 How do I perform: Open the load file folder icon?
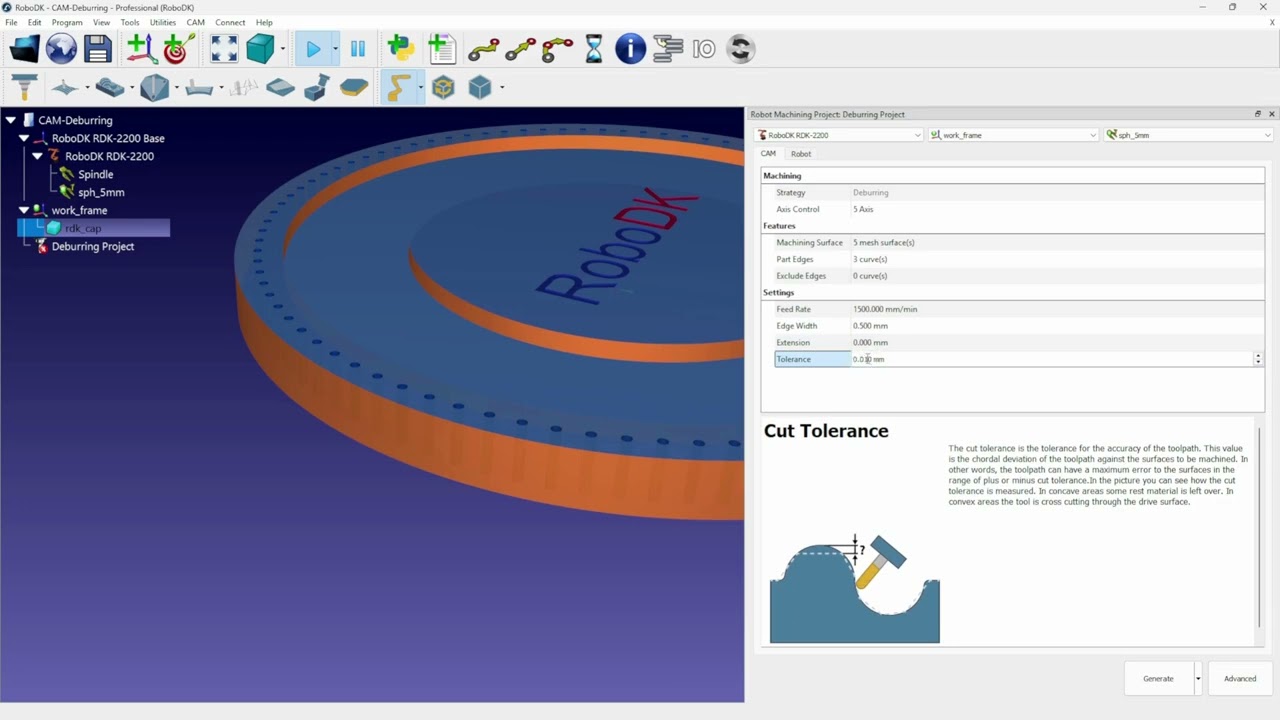(x=24, y=48)
